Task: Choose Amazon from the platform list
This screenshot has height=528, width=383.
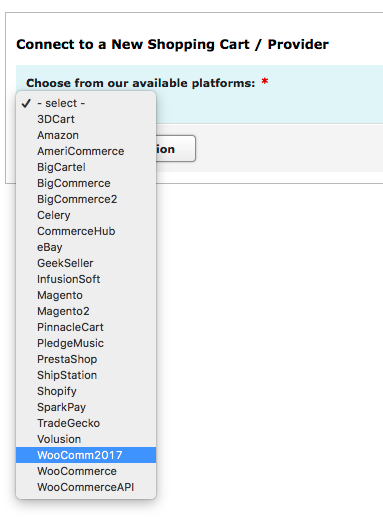Action: [86, 135]
